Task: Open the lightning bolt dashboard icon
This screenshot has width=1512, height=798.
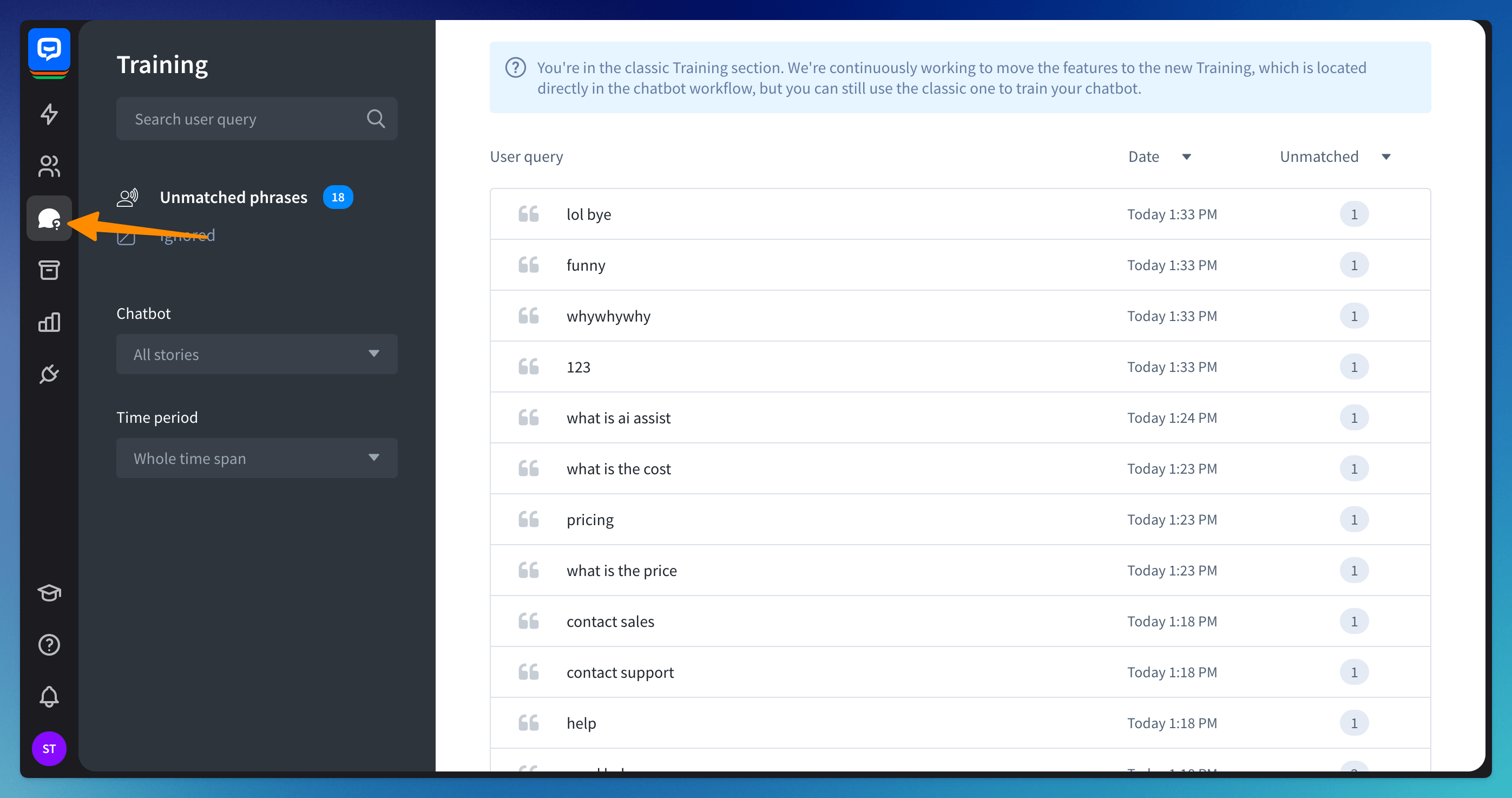Action: coord(49,114)
